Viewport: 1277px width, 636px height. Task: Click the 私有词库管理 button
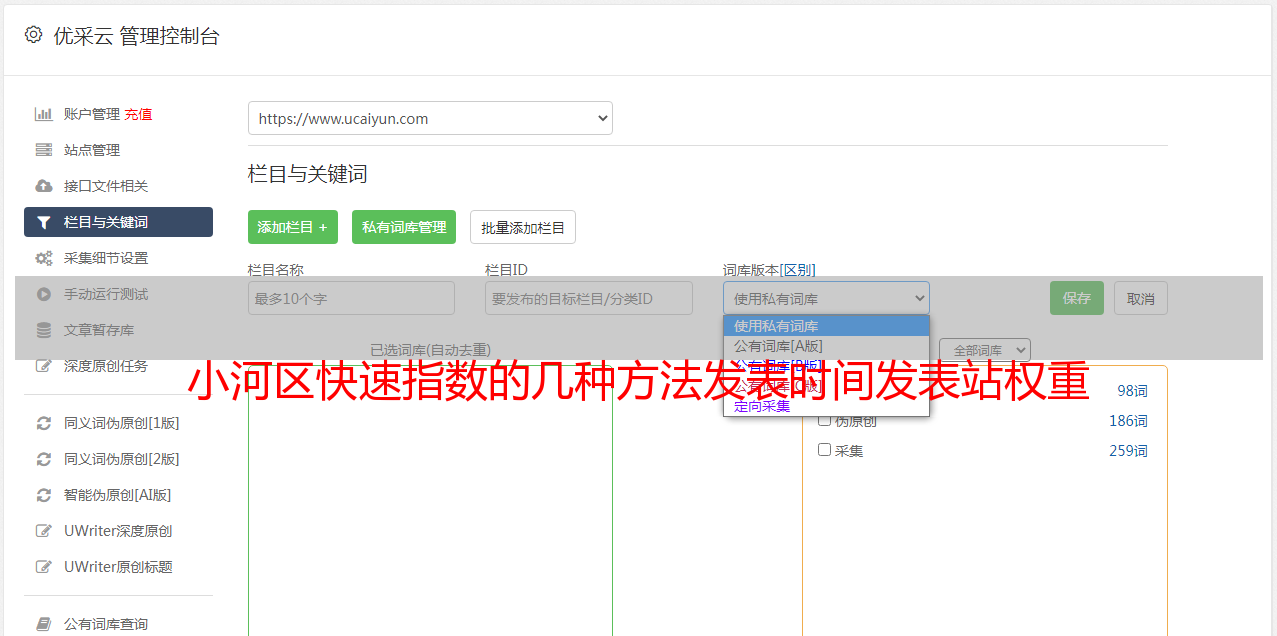[404, 227]
